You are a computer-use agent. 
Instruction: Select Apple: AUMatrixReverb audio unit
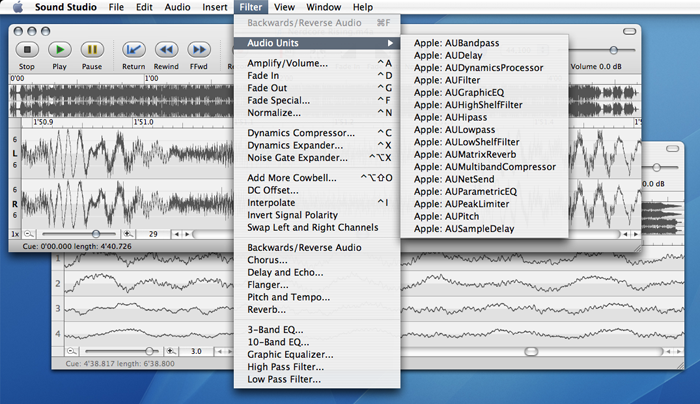[484, 155]
